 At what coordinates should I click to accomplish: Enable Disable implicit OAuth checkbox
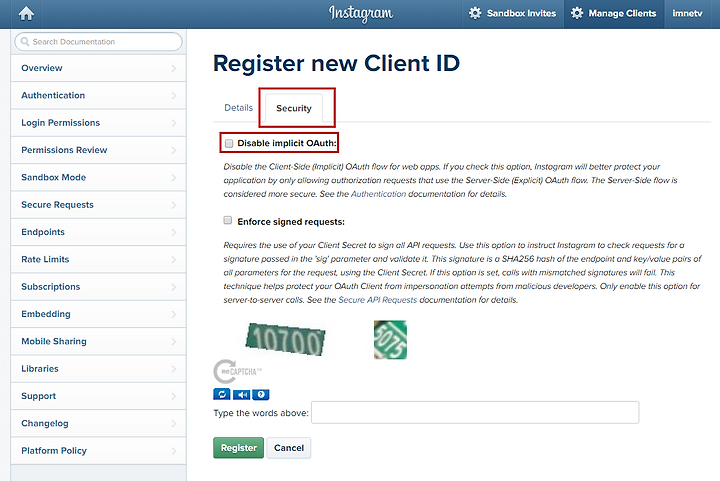tap(229, 143)
